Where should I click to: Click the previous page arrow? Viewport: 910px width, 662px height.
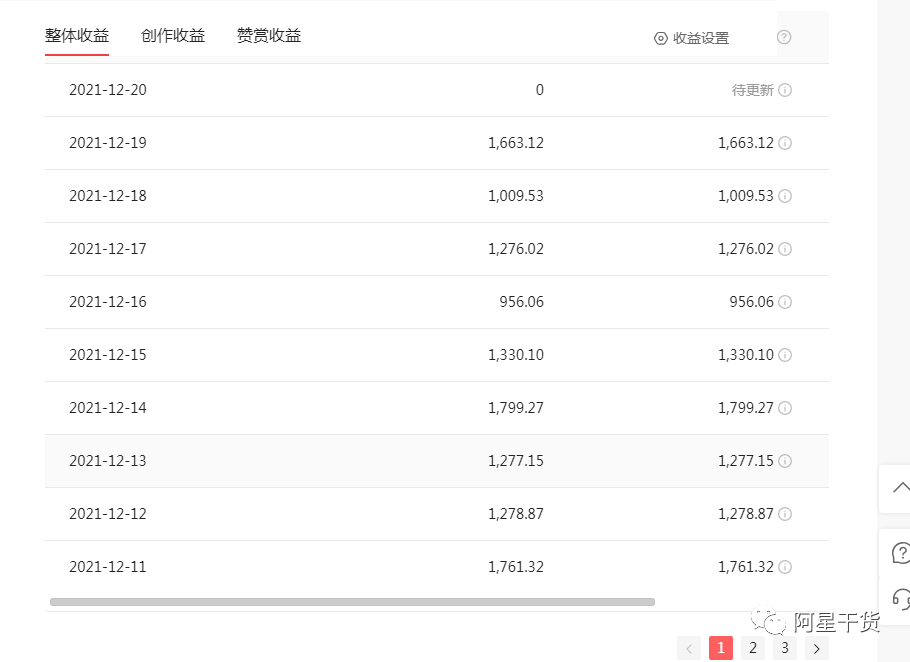pyautogui.click(x=689, y=648)
